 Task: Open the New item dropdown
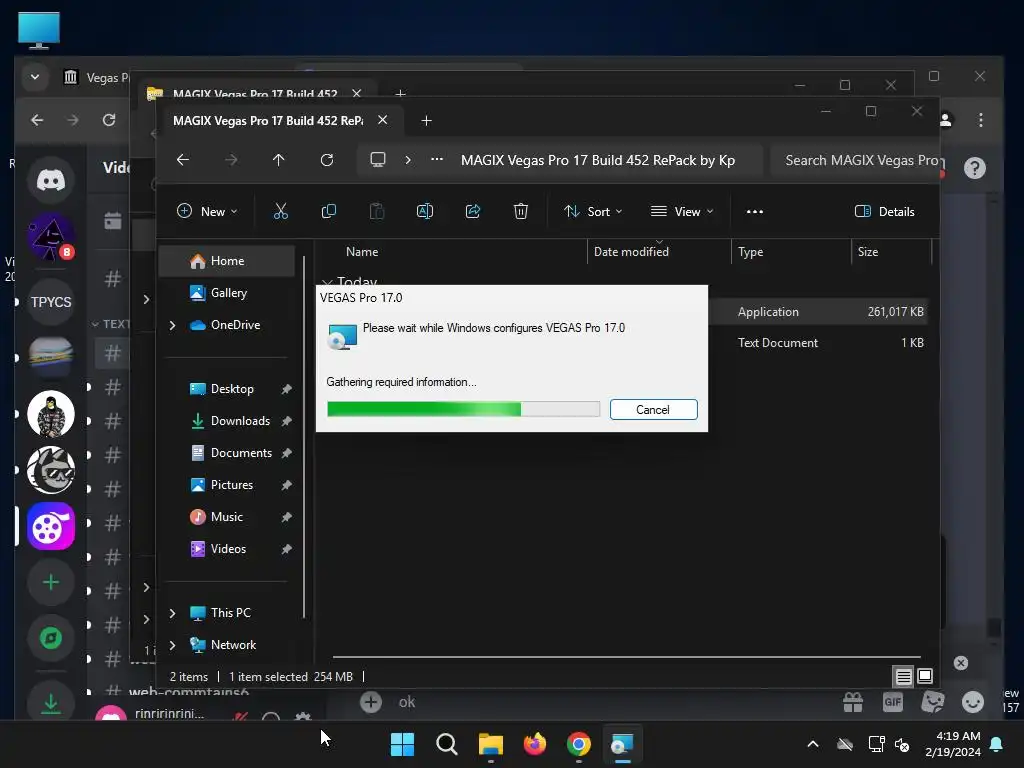tap(207, 211)
